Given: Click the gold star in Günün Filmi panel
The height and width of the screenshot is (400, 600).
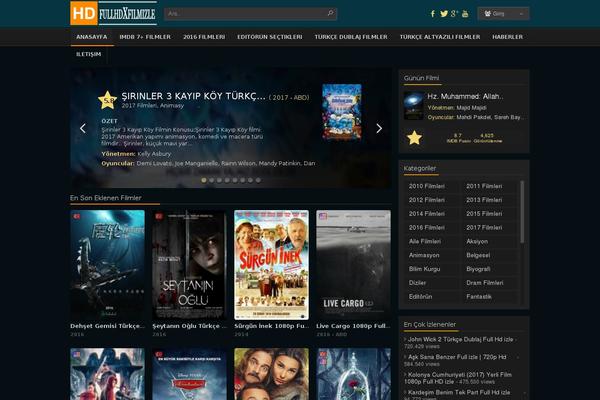Looking at the screenshot, I should click(x=414, y=138).
